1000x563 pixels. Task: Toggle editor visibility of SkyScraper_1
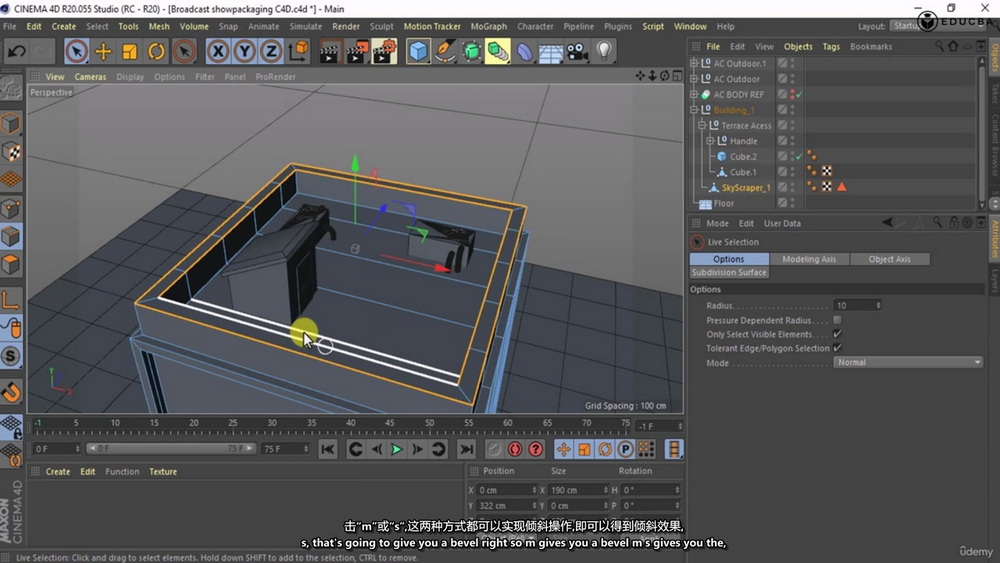click(793, 185)
